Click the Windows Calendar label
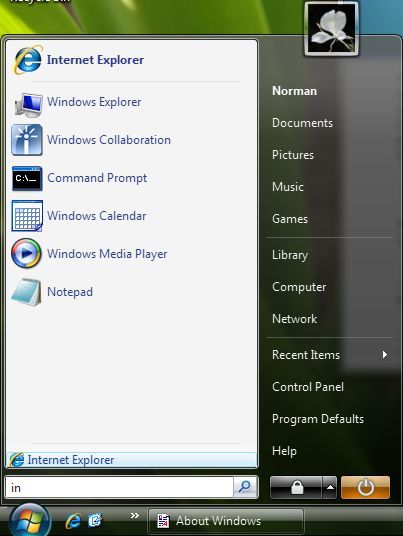Image resolution: width=403 pixels, height=536 pixels. click(97, 216)
